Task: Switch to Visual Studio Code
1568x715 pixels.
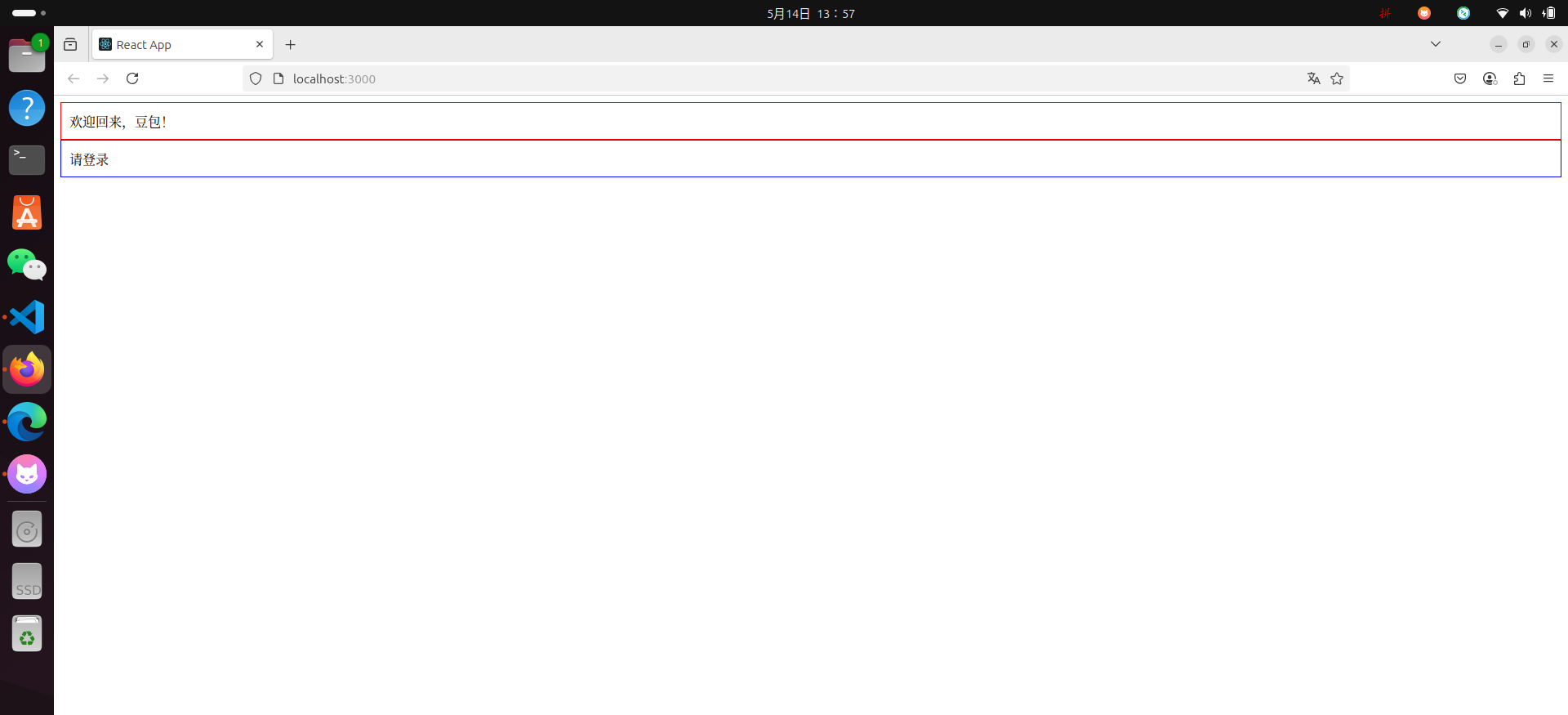Action: 27,317
